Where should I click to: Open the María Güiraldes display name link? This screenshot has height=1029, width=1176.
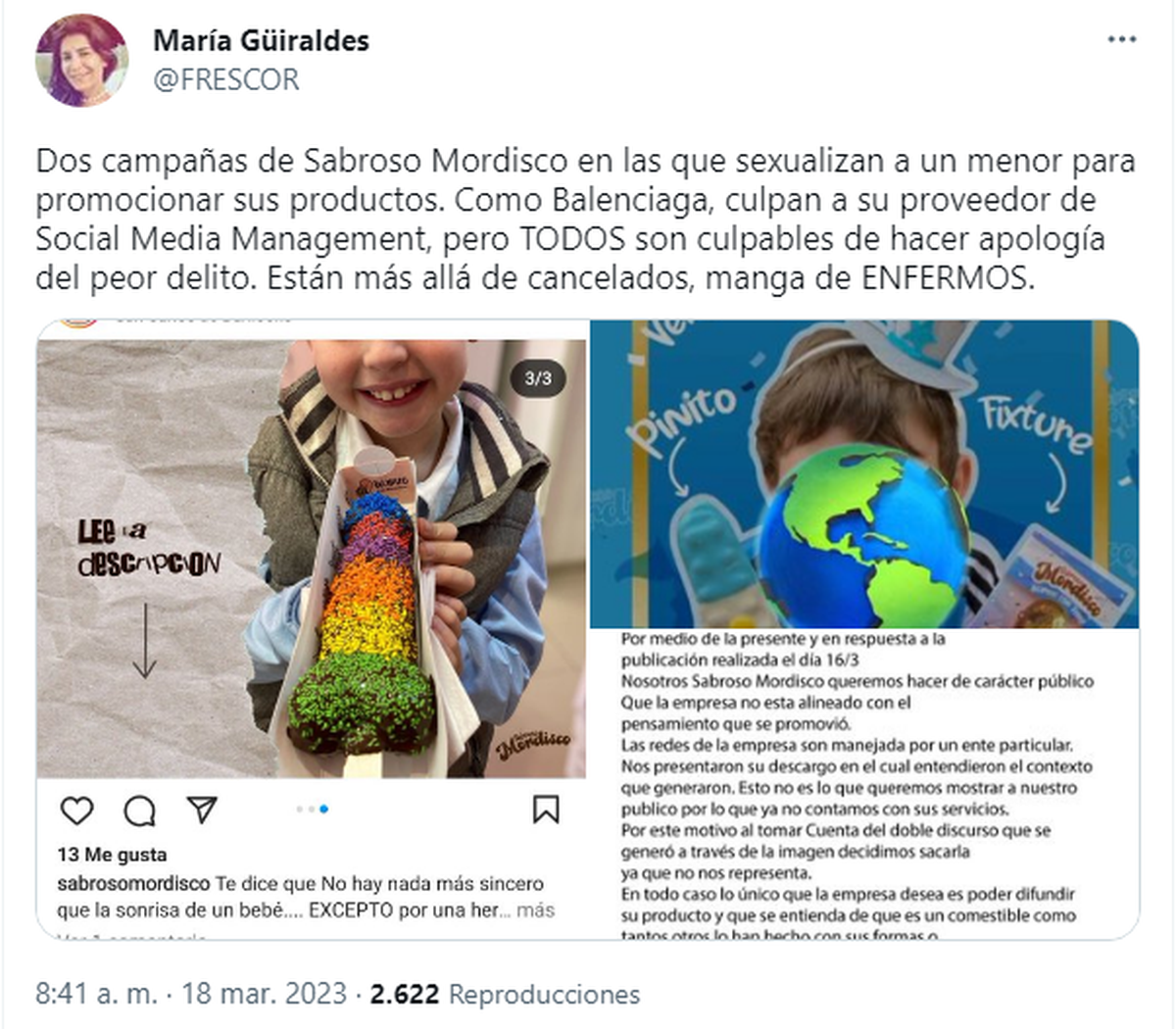pyautogui.click(x=261, y=40)
